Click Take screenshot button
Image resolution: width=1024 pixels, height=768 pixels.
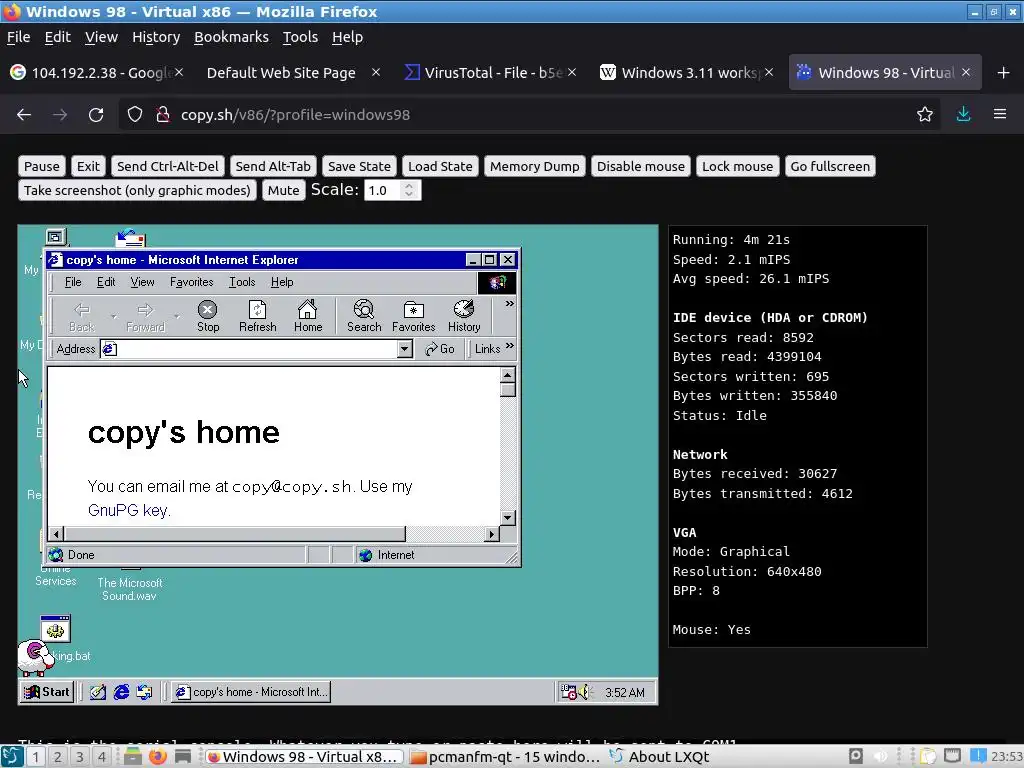click(x=137, y=191)
